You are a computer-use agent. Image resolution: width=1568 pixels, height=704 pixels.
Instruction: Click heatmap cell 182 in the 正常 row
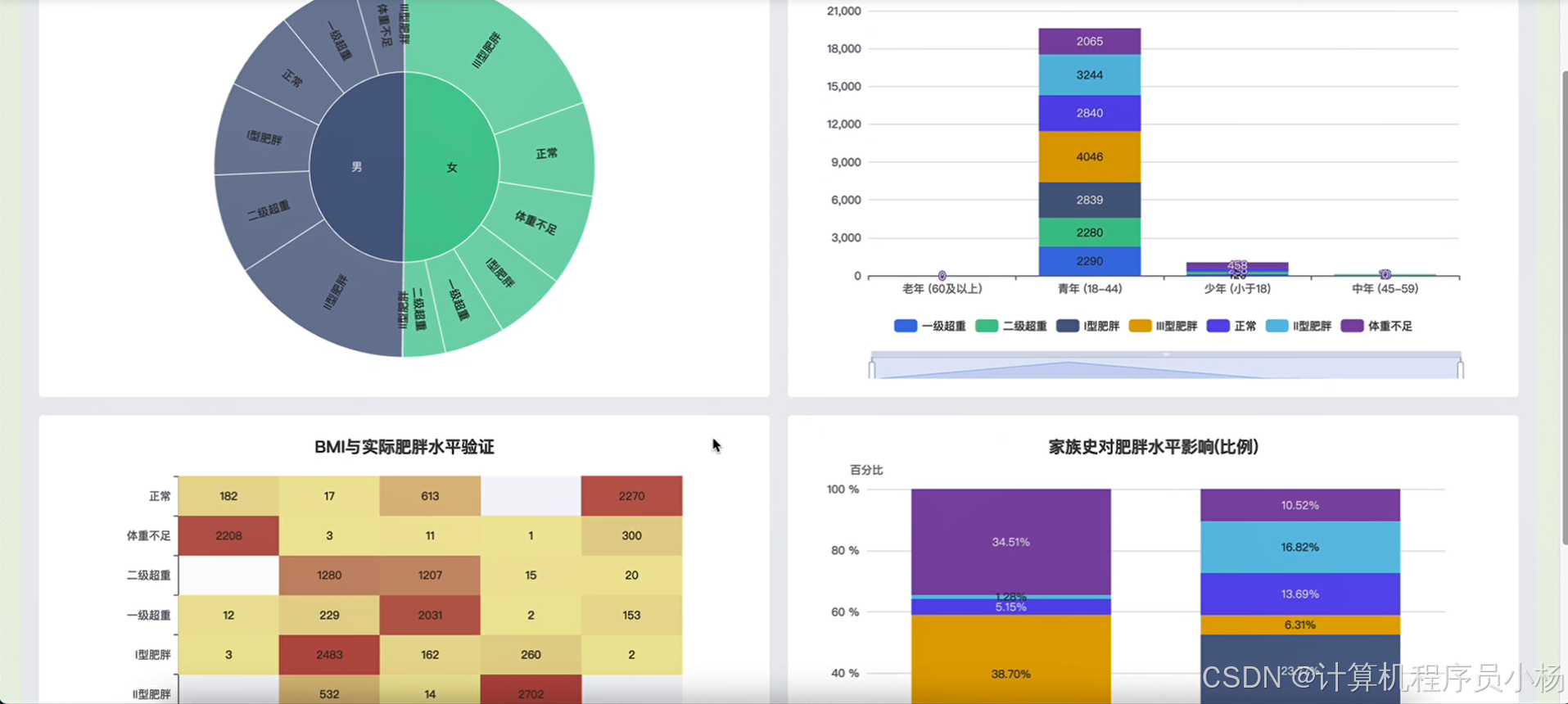pos(228,496)
